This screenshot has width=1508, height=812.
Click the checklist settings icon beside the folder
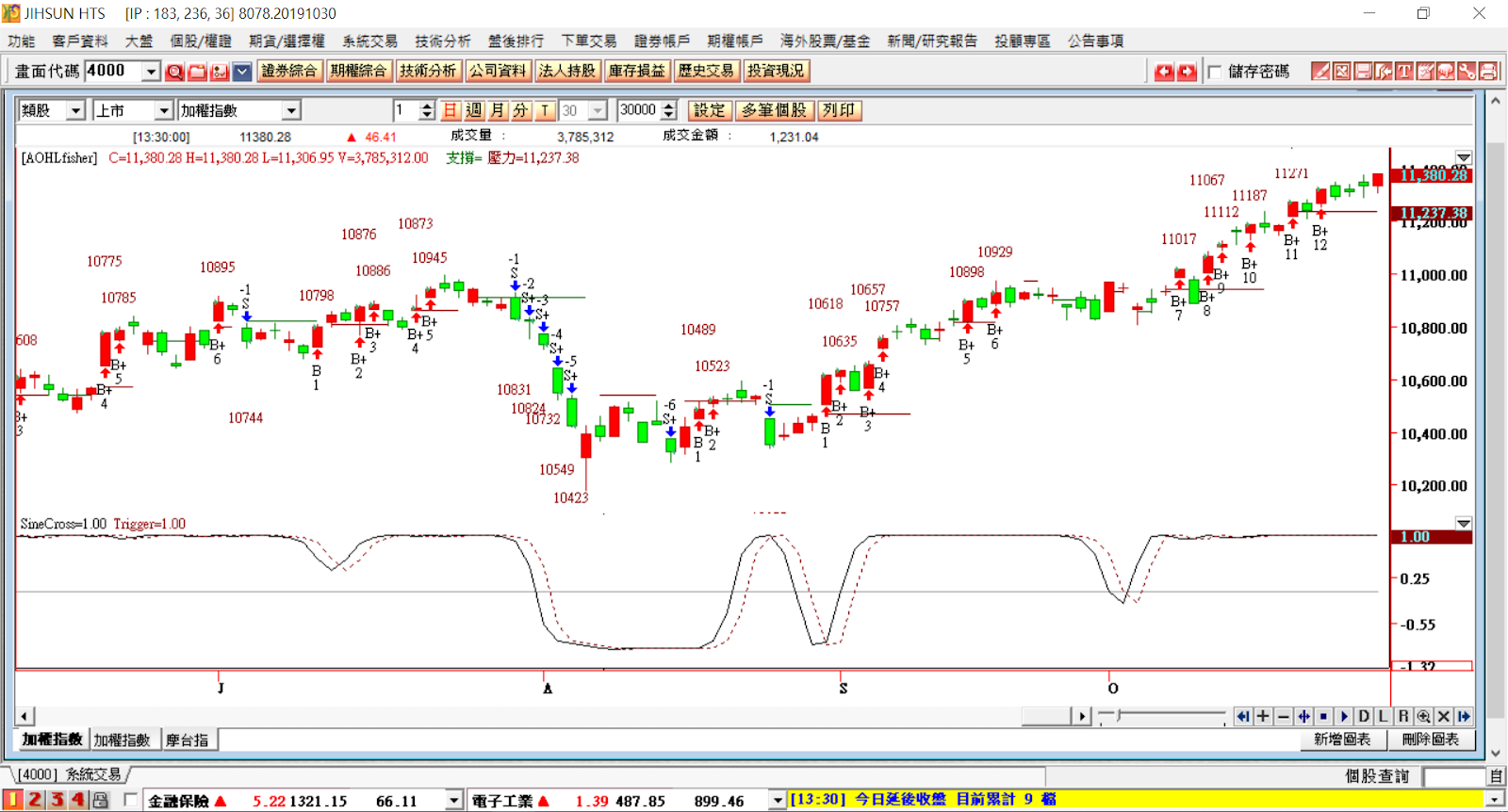pyautogui.click(x=220, y=72)
